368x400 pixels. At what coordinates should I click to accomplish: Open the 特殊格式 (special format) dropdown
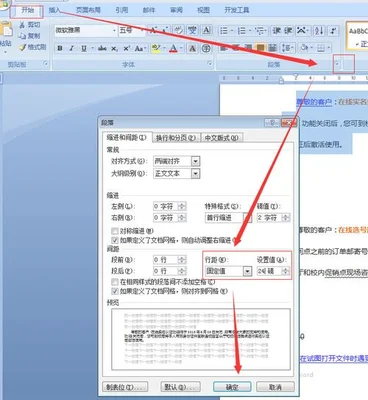click(247, 218)
